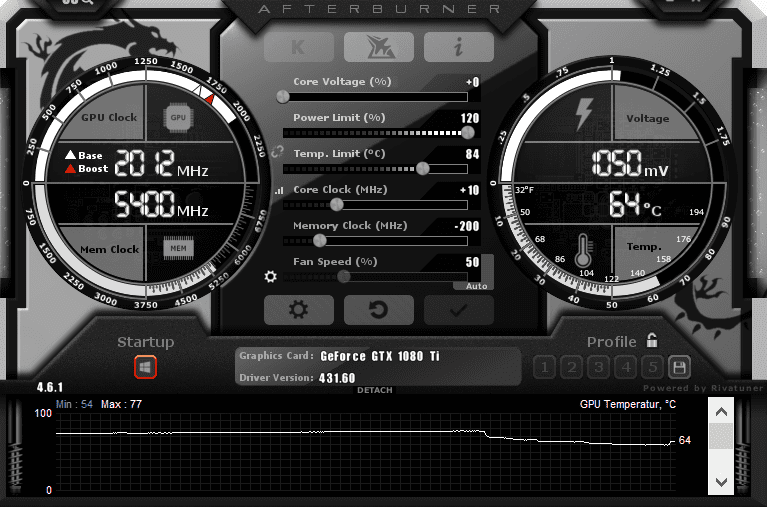The width and height of the screenshot is (767, 507).
Task: Open the information (i) button
Action: pyautogui.click(x=459, y=47)
